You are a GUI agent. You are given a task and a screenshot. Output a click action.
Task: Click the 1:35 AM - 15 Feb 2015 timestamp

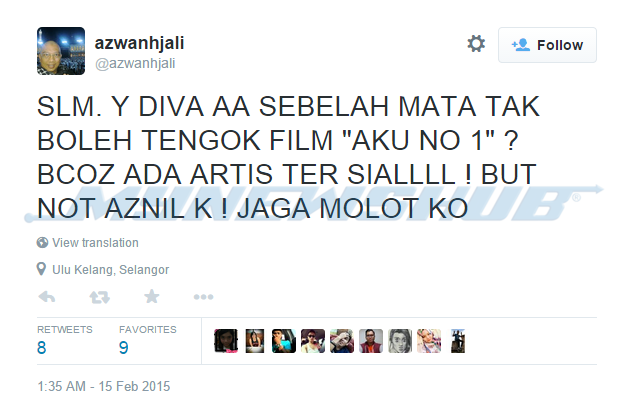(x=103, y=386)
